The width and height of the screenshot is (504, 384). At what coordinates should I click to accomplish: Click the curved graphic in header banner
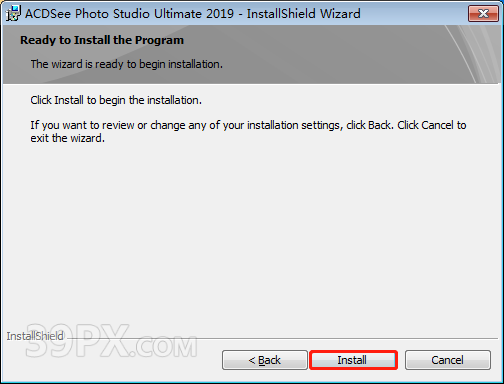(x=473, y=54)
